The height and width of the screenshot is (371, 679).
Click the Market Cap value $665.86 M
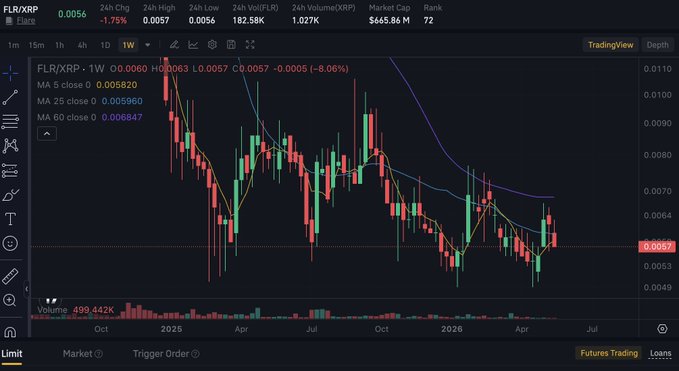(389, 20)
